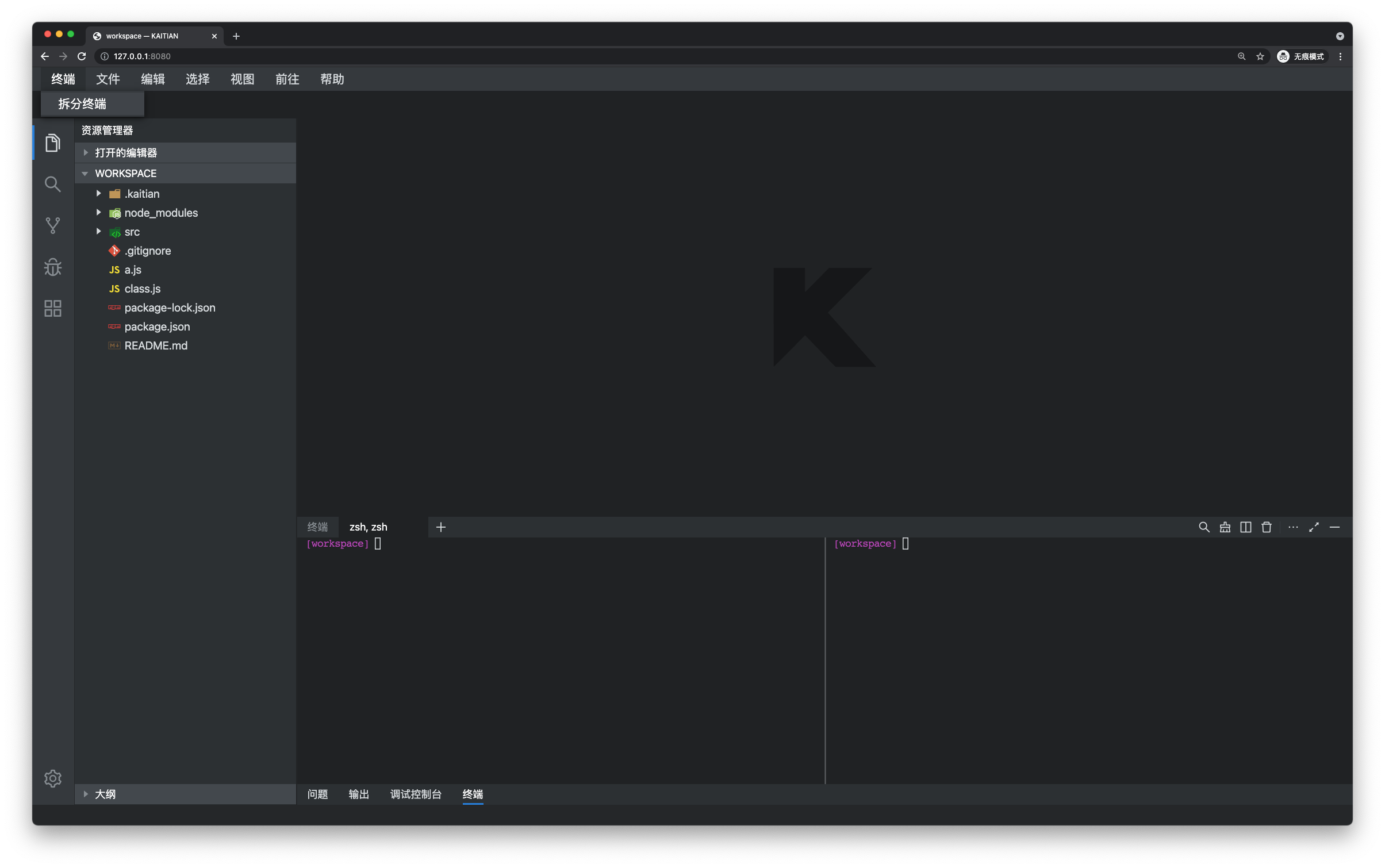Open the terminal more actions ellipsis

point(1292,527)
